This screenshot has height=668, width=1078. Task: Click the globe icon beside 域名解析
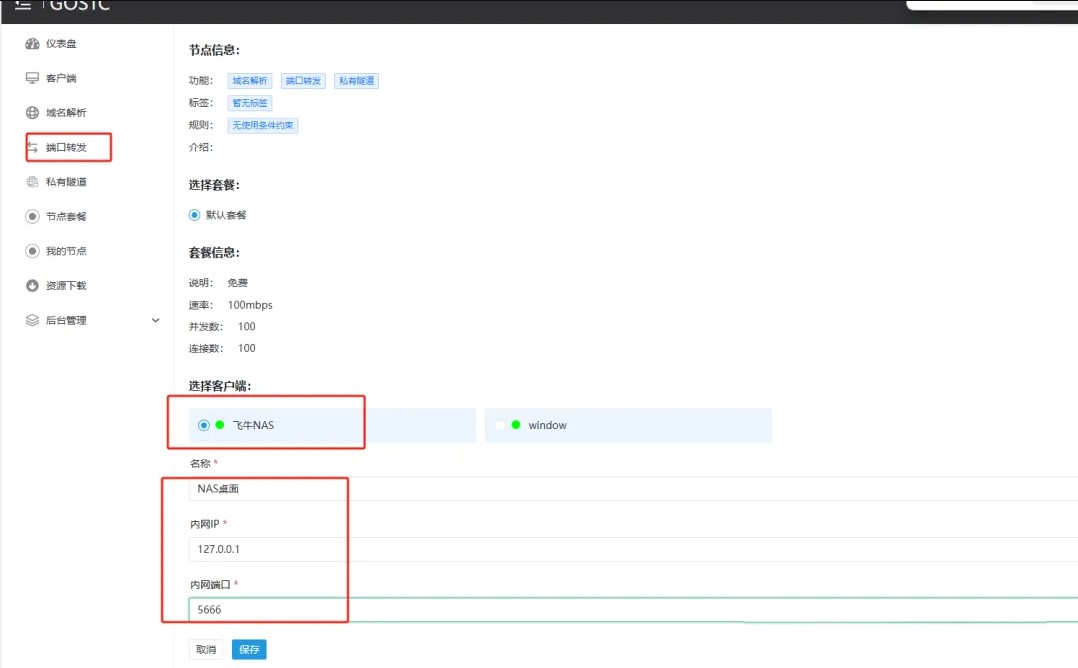point(32,113)
